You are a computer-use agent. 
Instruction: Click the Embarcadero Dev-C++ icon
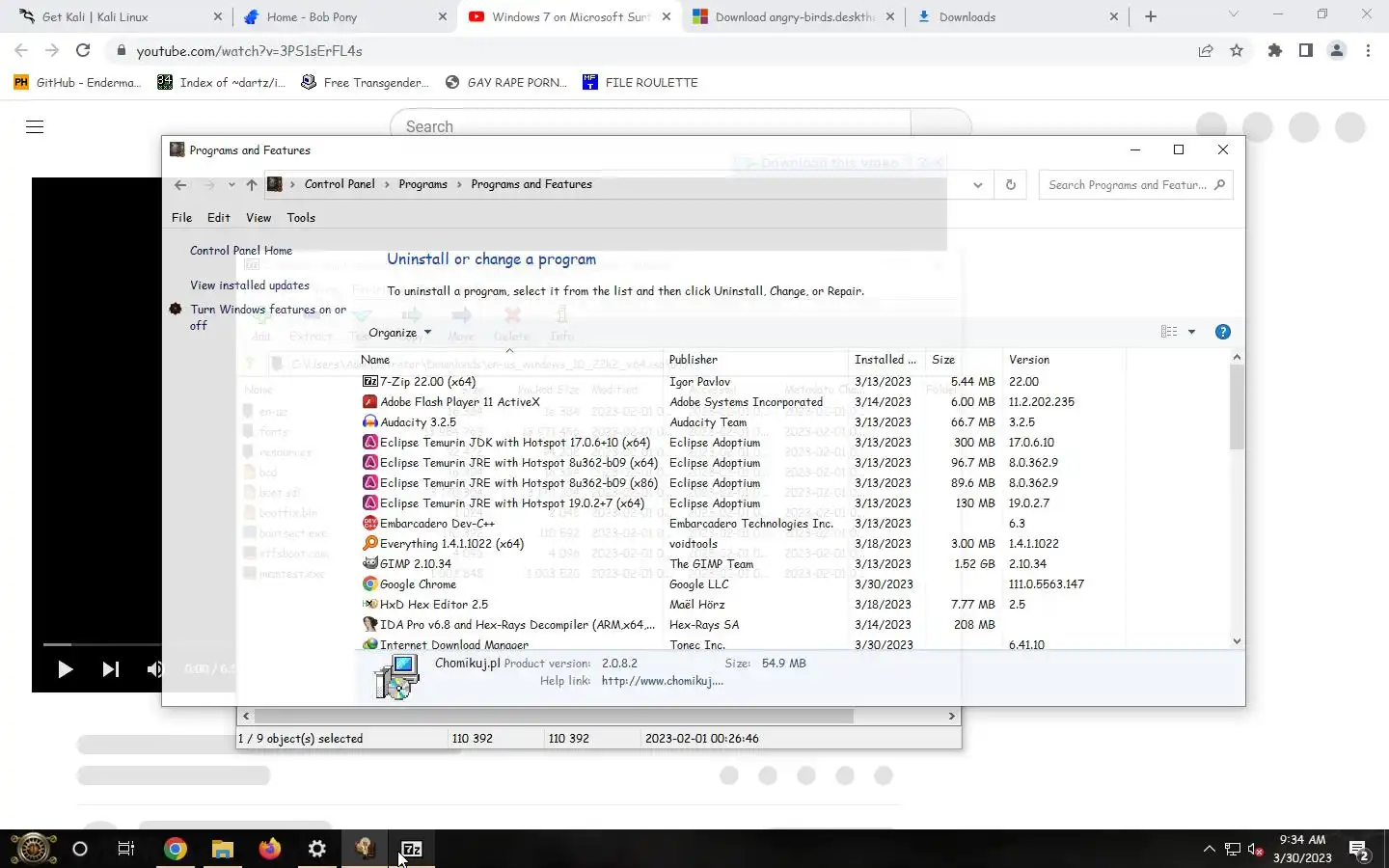(x=369, y=524)
